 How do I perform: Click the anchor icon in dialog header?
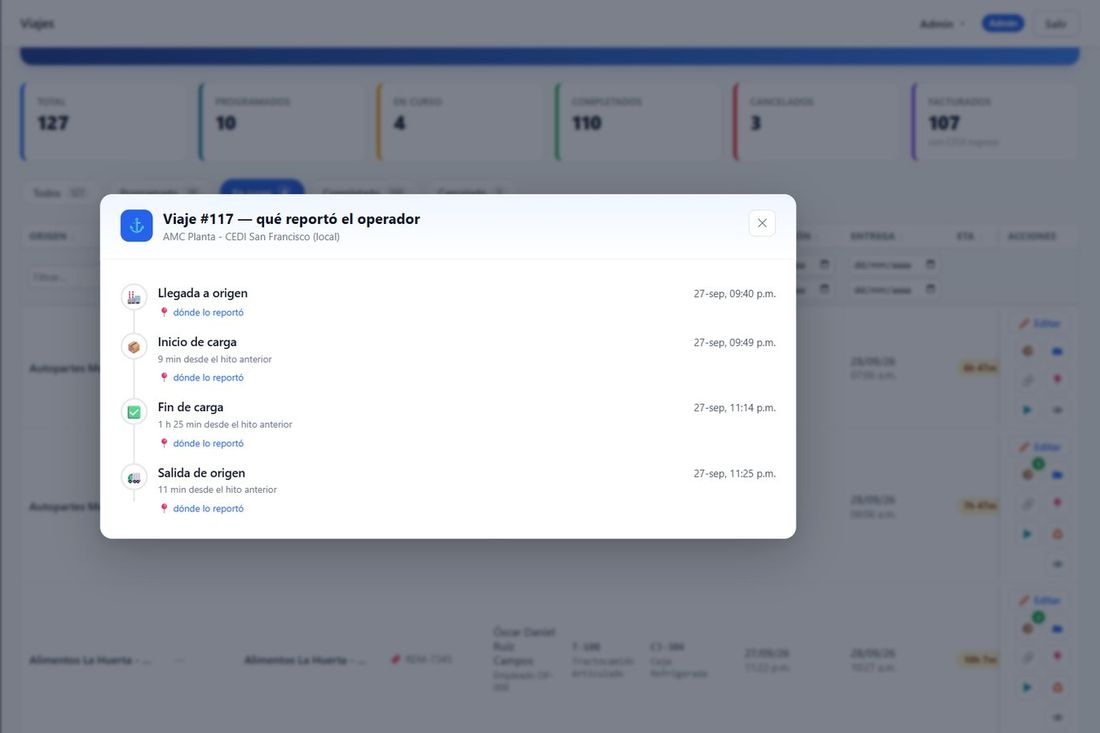[x=137, y=226]
